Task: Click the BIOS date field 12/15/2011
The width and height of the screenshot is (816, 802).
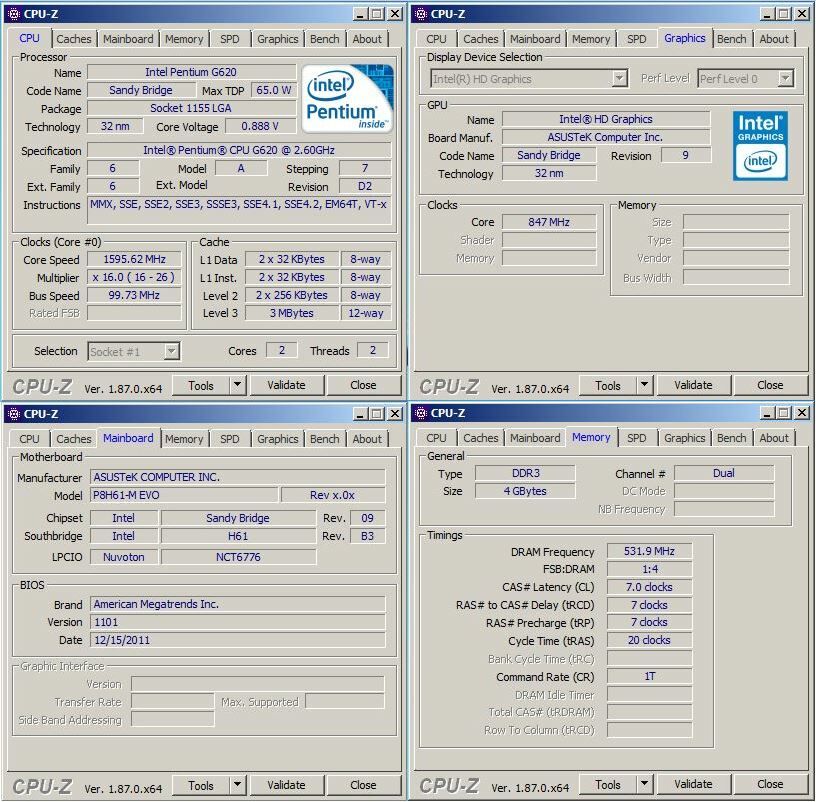Action: [238, 640]
